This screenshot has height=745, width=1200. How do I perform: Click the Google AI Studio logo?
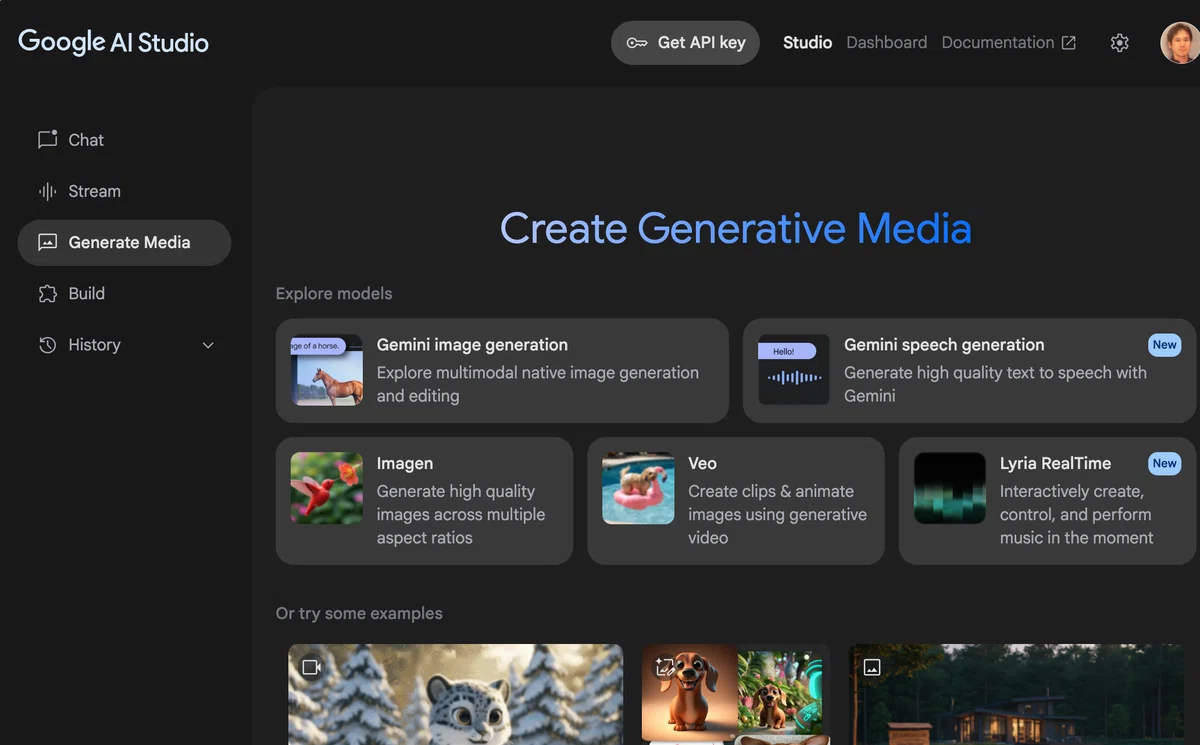(113, 42)
